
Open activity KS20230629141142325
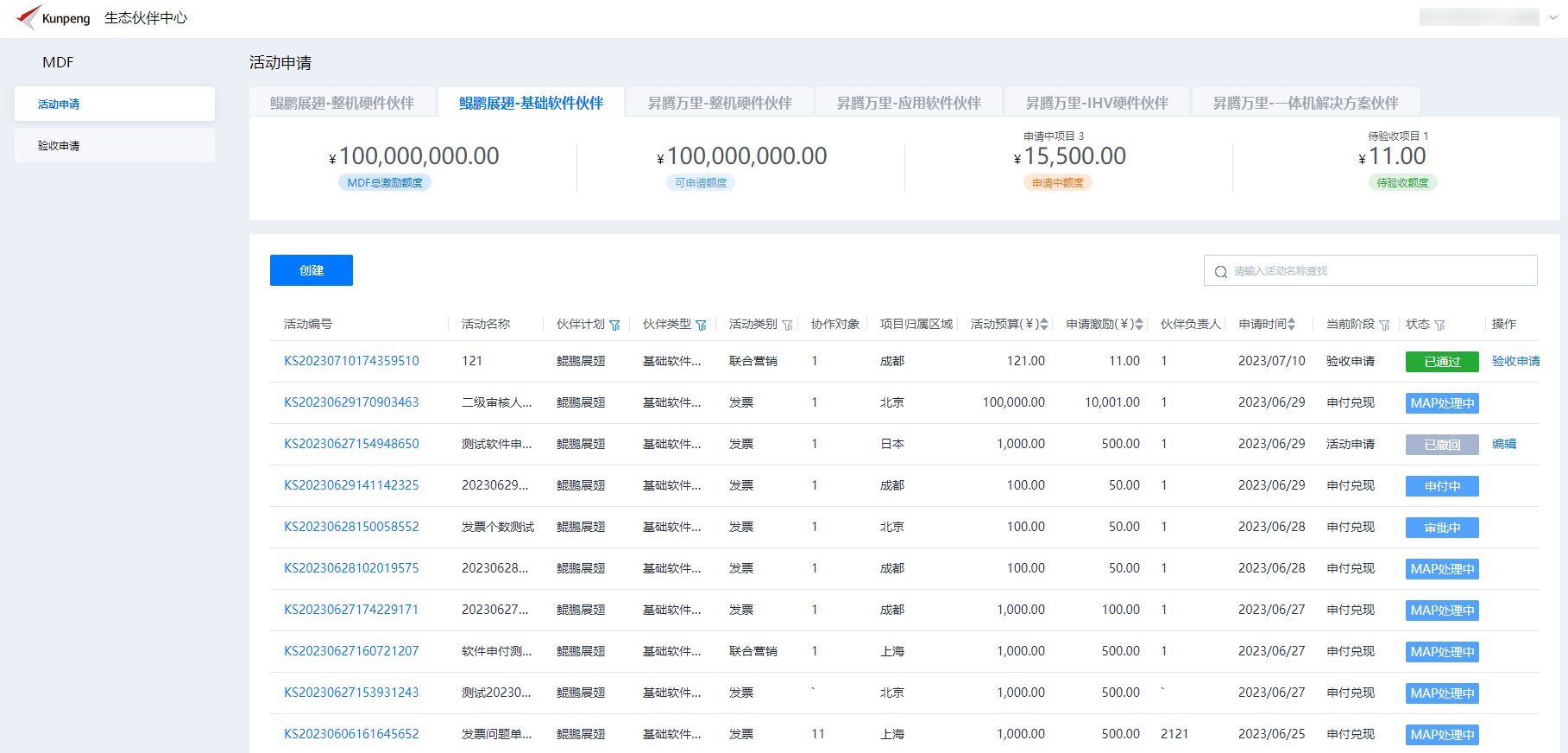point(351,485)
